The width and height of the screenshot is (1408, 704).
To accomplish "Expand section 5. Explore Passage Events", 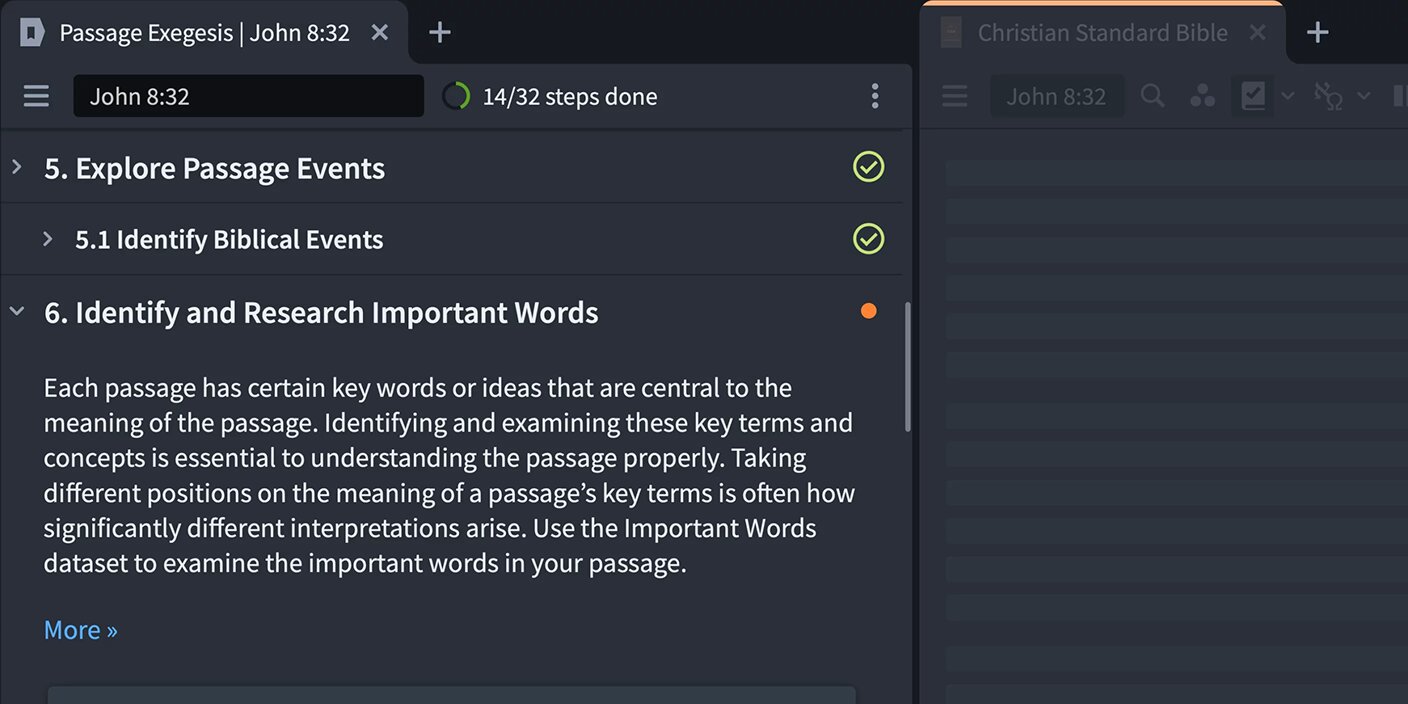I will pyautogui.click(x=17, y=167).
